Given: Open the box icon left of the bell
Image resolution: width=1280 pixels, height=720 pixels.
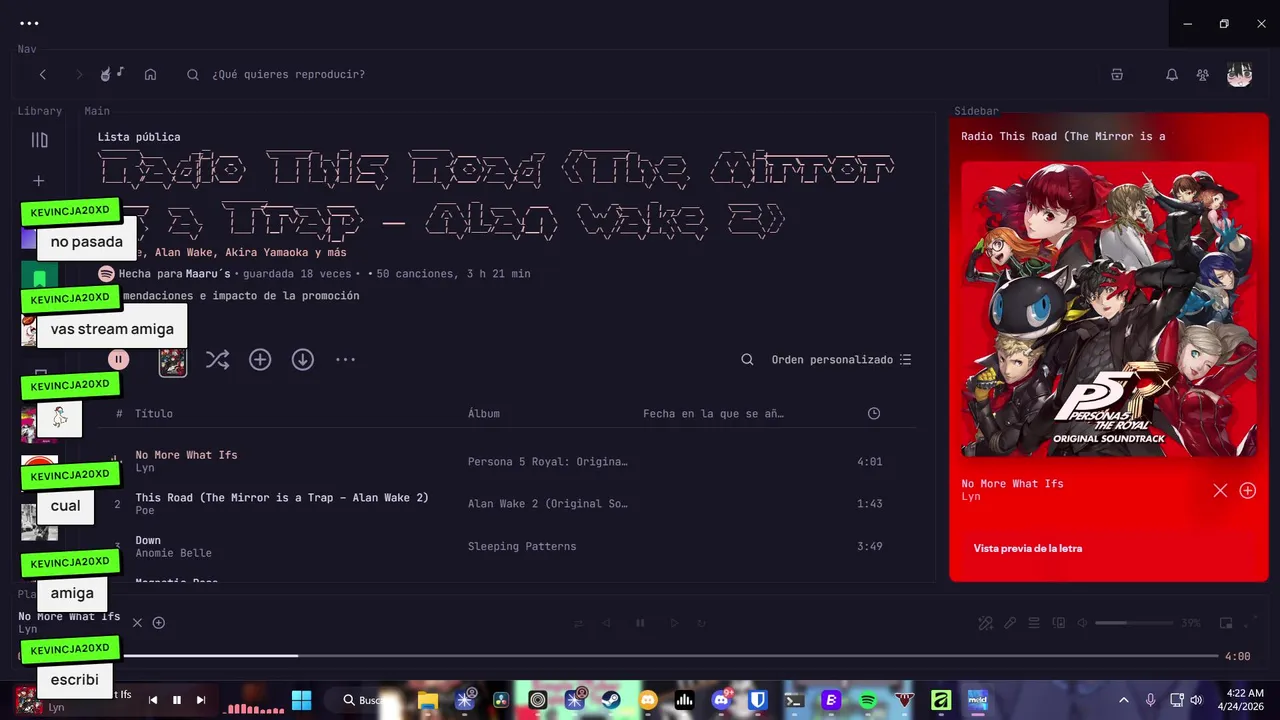Looking at the screenshot, I should point(1117,75).
